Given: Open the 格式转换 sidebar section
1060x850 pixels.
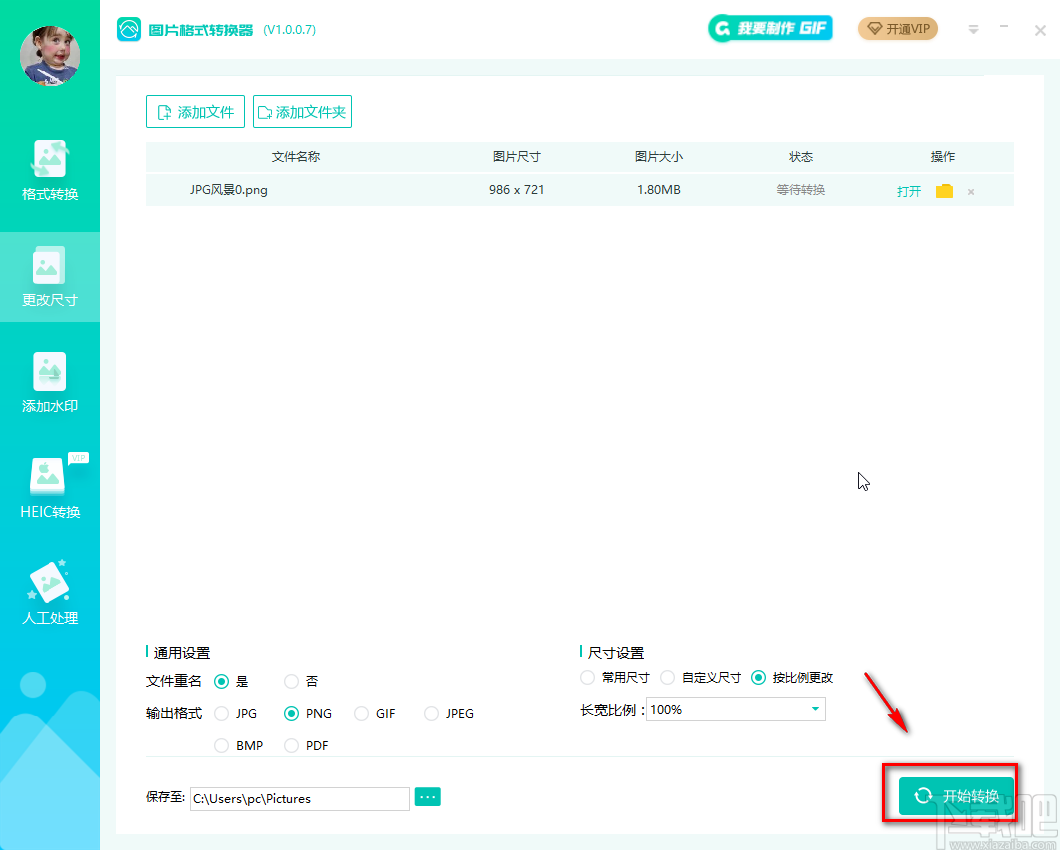Looking at the screenshot, I should (50, 170).
